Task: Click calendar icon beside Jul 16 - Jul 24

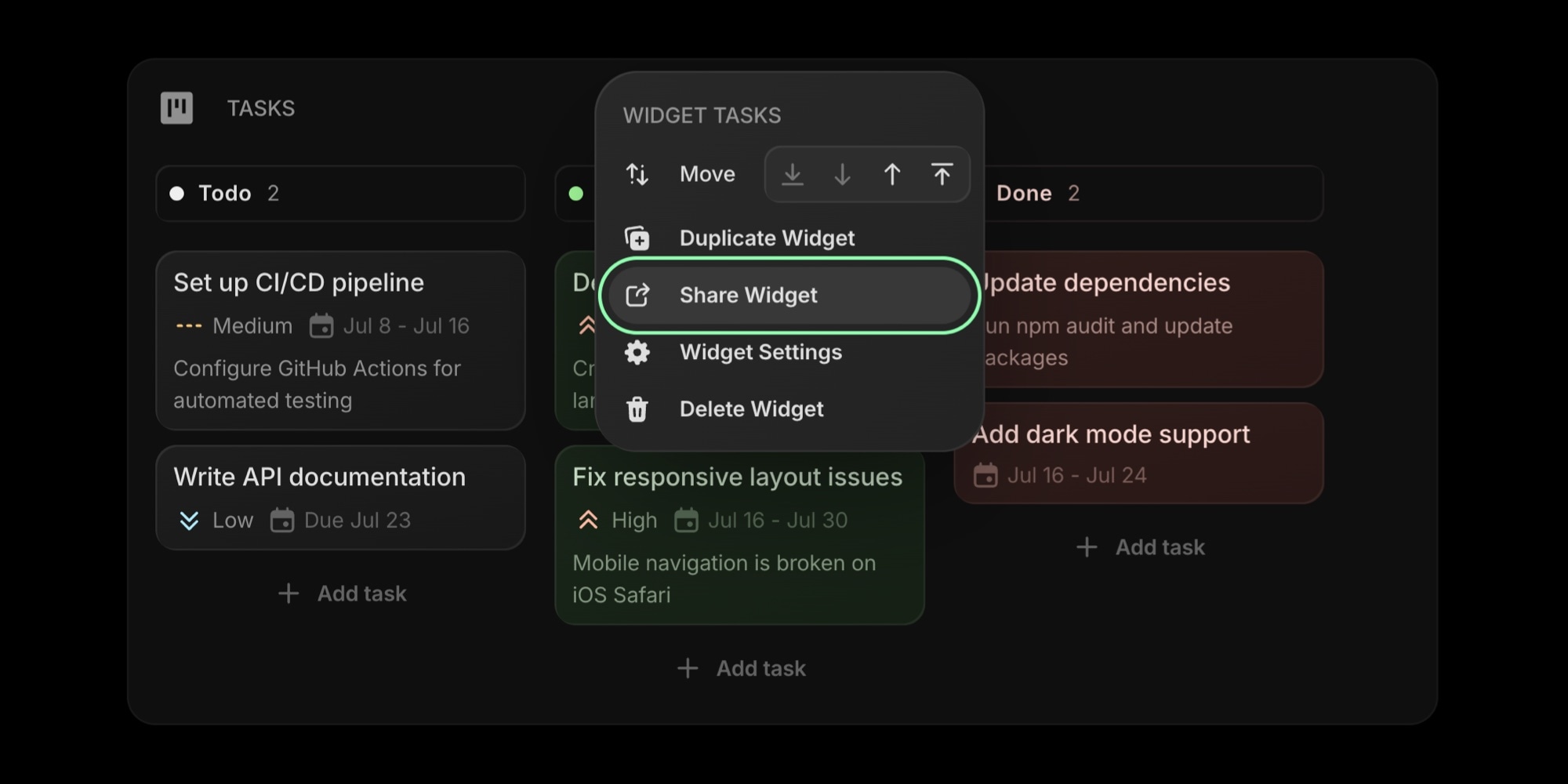Action: (x=985, y=475)
